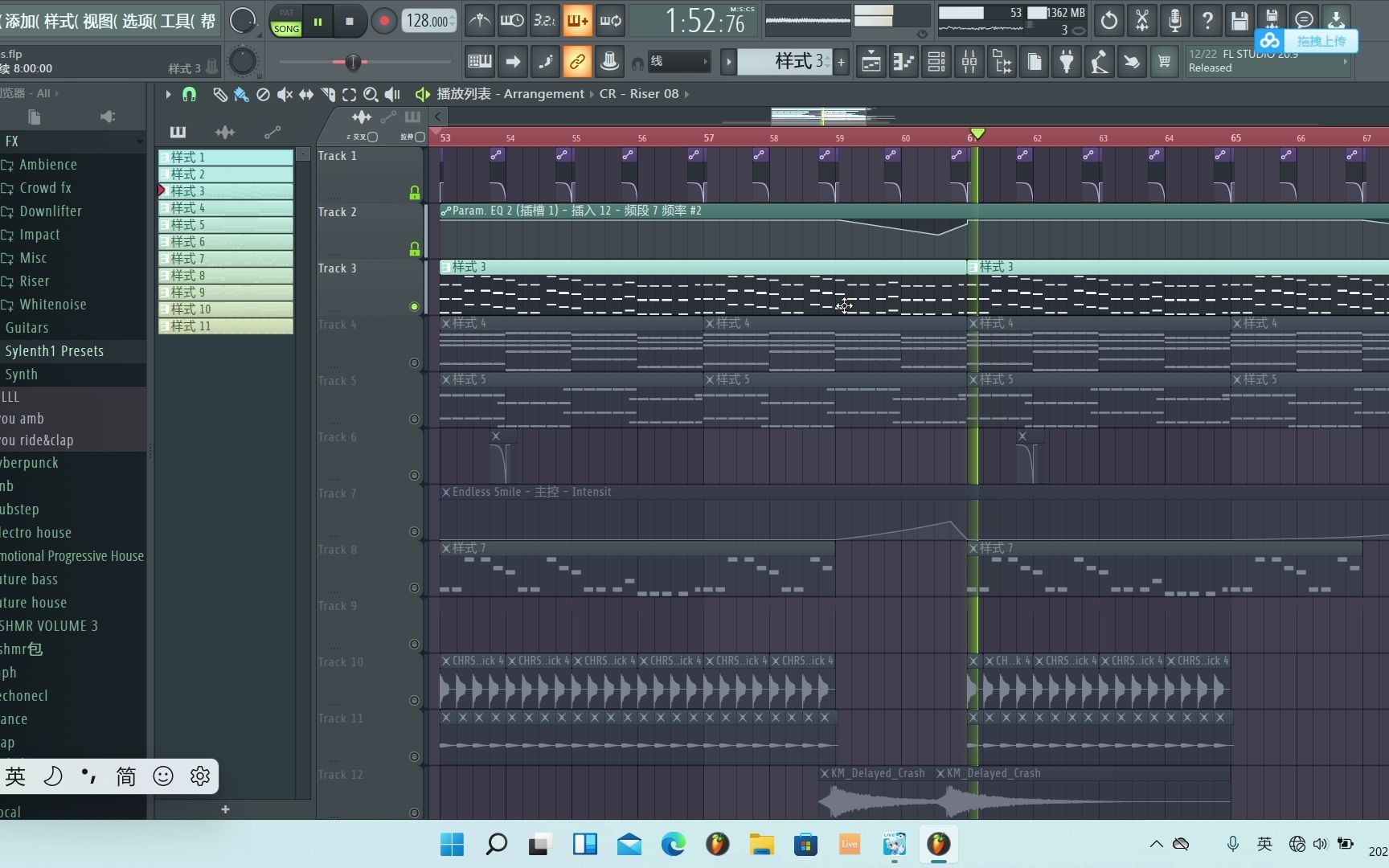The width and height of the screenshot is (1389, 868).
Task: Open the FL STUDIO 20.9 Released news
Action: coord(1268,61)
